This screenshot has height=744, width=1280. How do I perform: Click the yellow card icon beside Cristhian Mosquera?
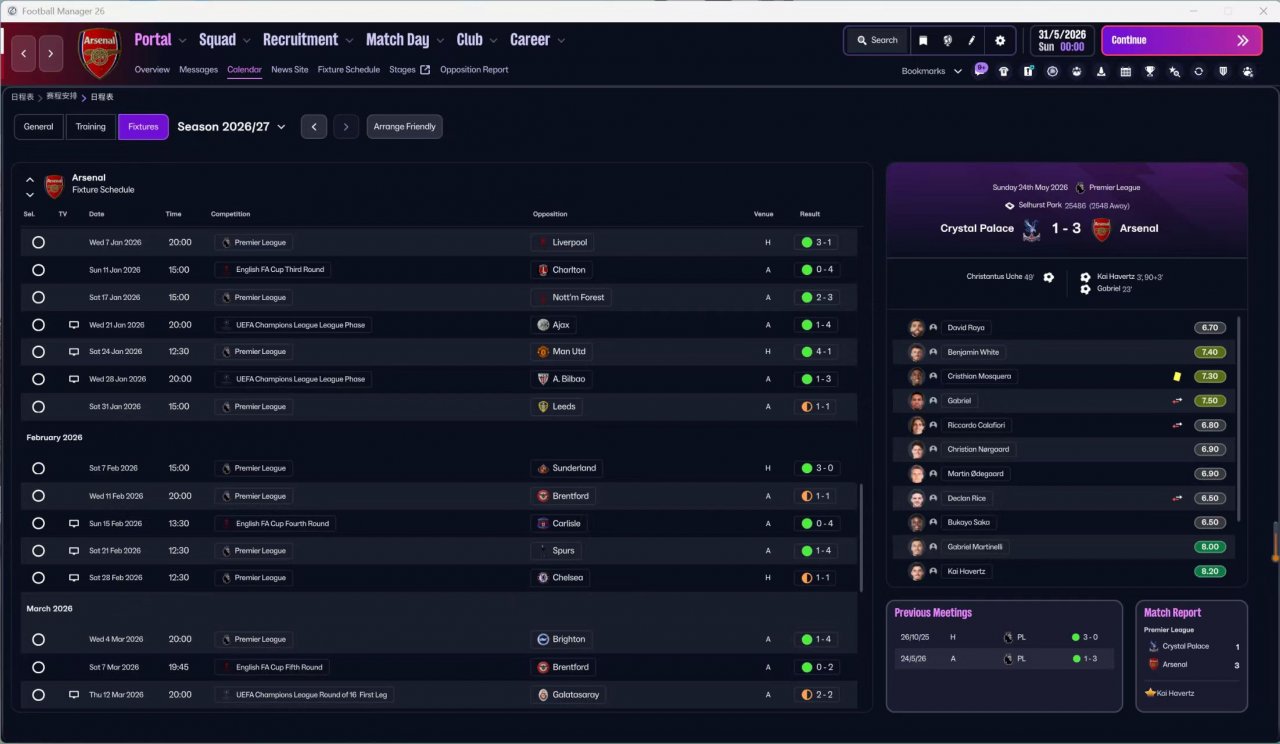click(1177, 377)
